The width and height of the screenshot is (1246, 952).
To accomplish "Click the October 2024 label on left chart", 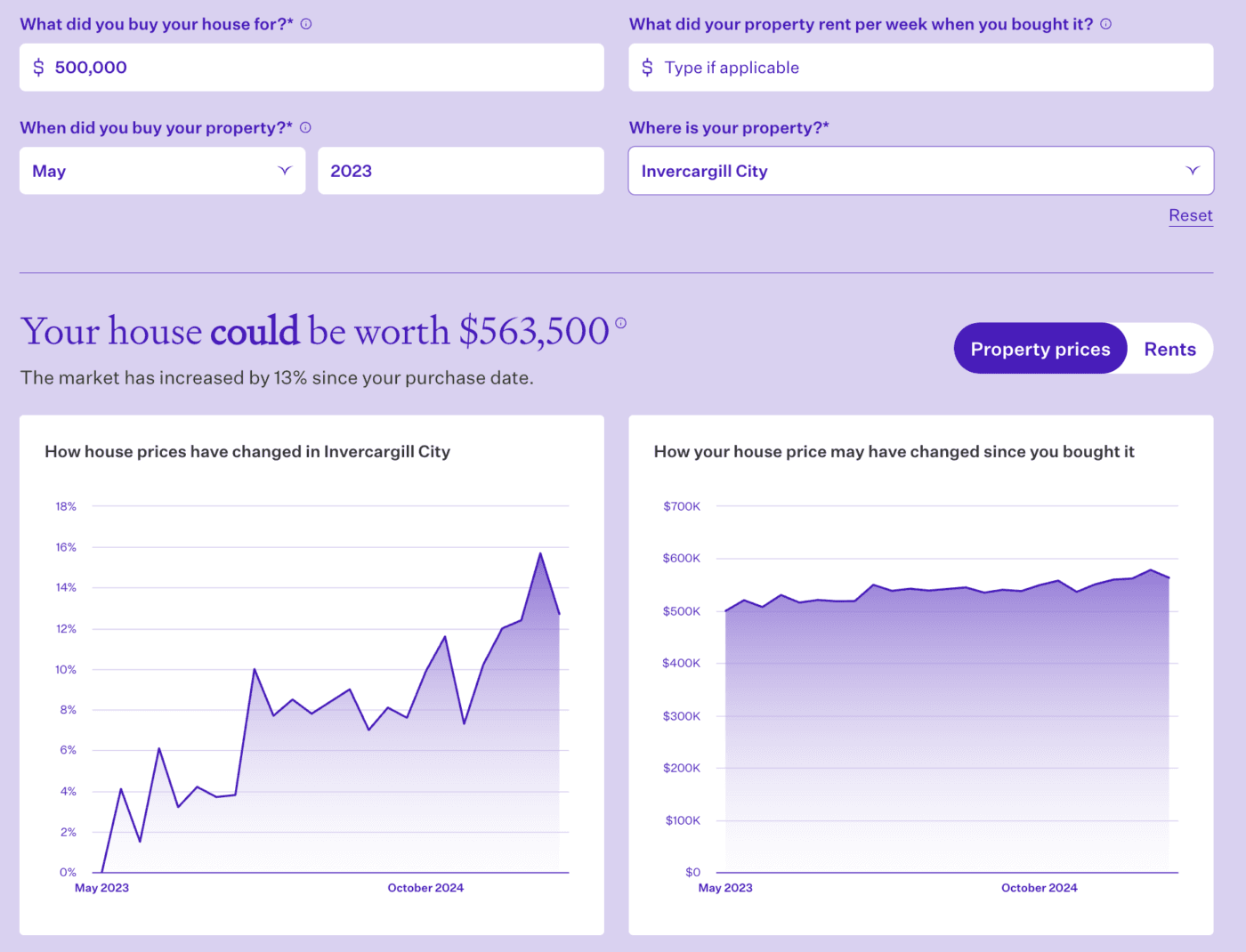I will click(425, 888).
